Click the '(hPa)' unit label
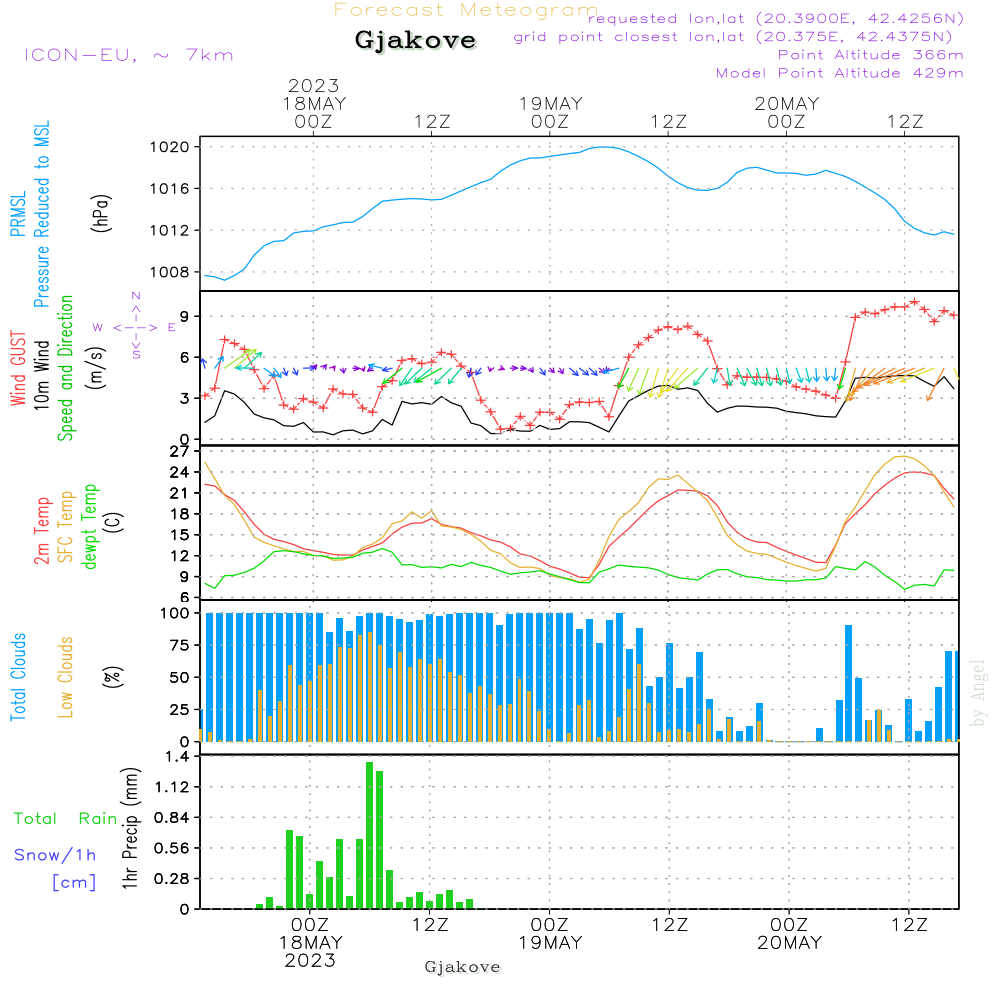Image resolution: width=1000 pixels, height=1000 pixels. pos(101,213)
